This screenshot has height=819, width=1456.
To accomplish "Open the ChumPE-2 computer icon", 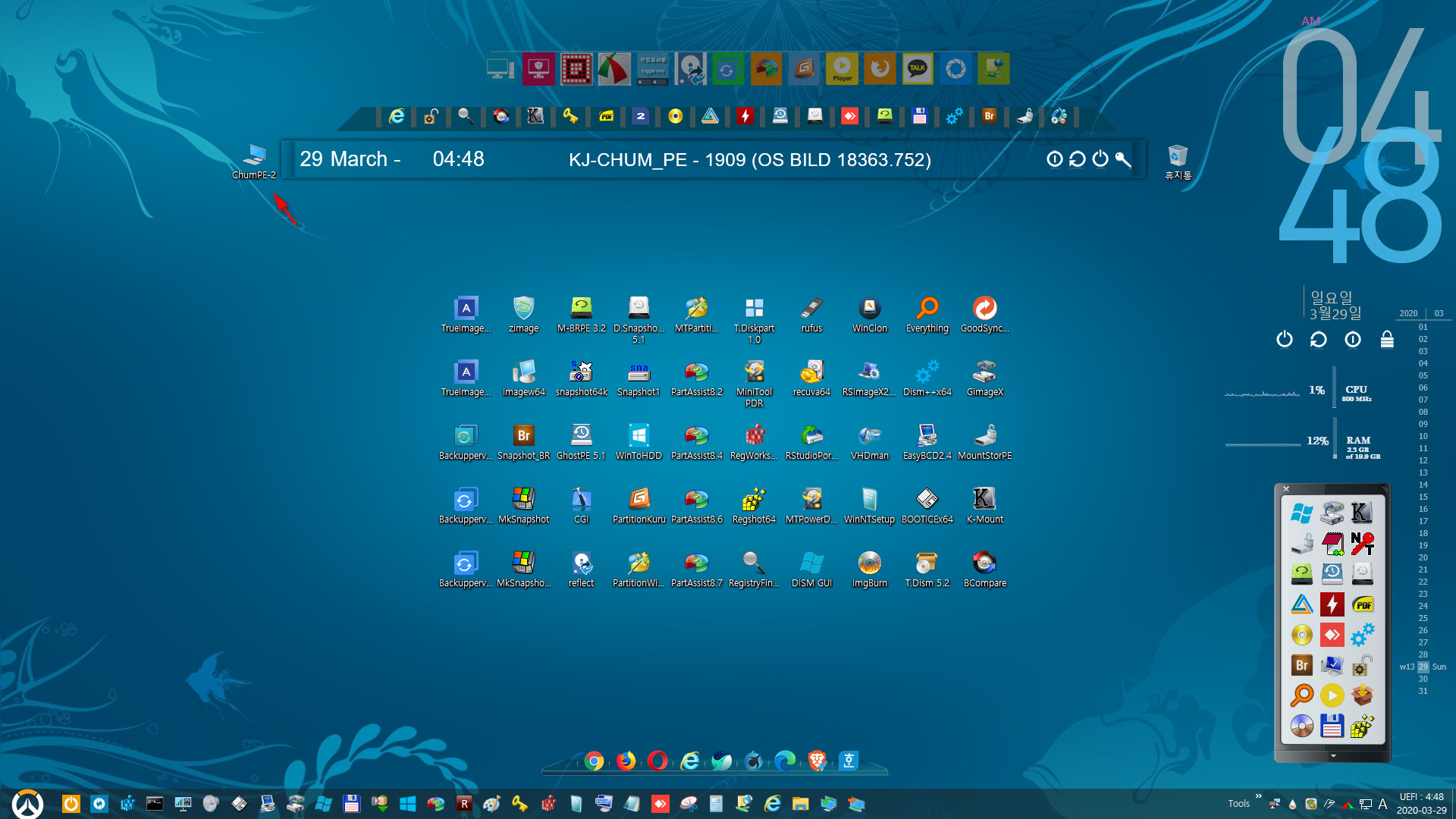I will click(x=254, y=161).
